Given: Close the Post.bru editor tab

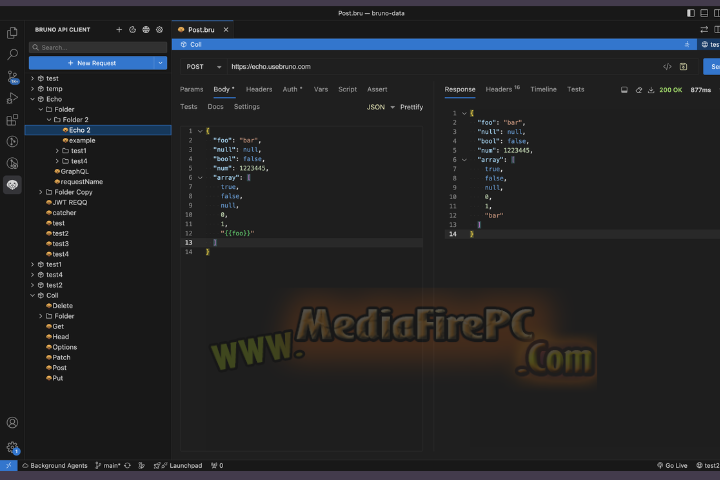Looking at the screenshot, I should 226,29.
